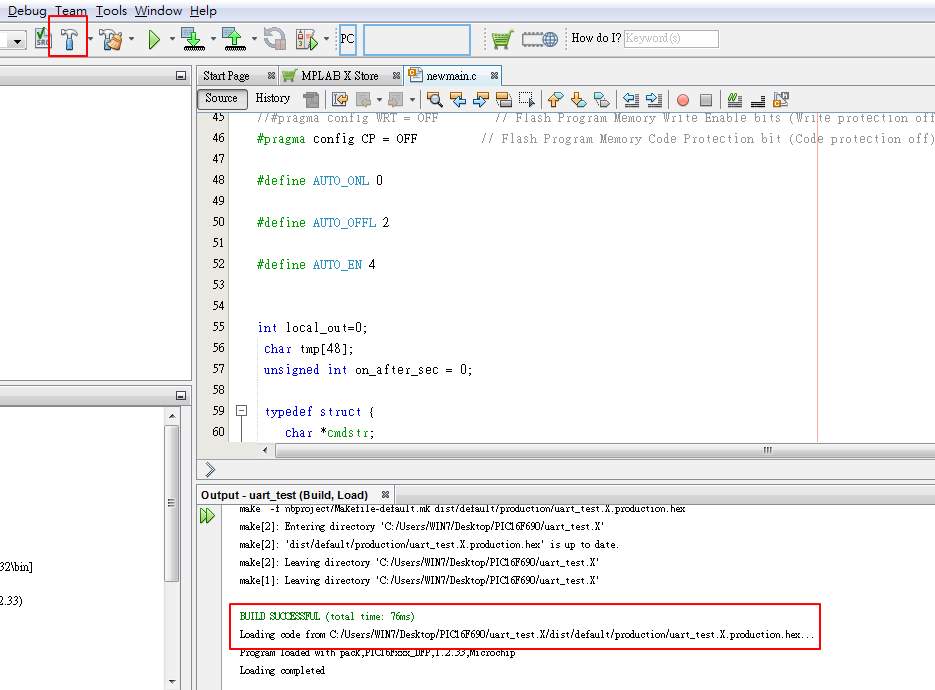Click Find Previous Occurrence icon
Image resolution: width=935 pixels, height=690 pixels.
coord(458,100)
